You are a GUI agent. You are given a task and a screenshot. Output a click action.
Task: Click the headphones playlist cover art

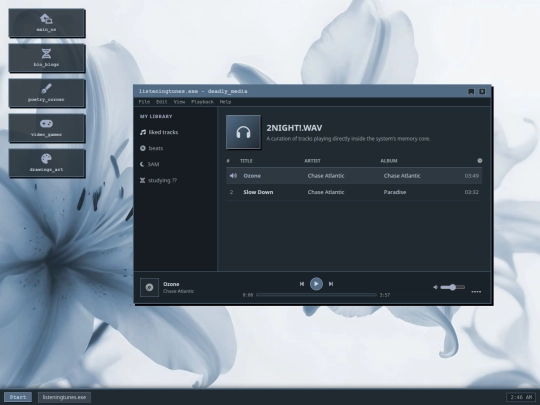(x=243, y=132)
